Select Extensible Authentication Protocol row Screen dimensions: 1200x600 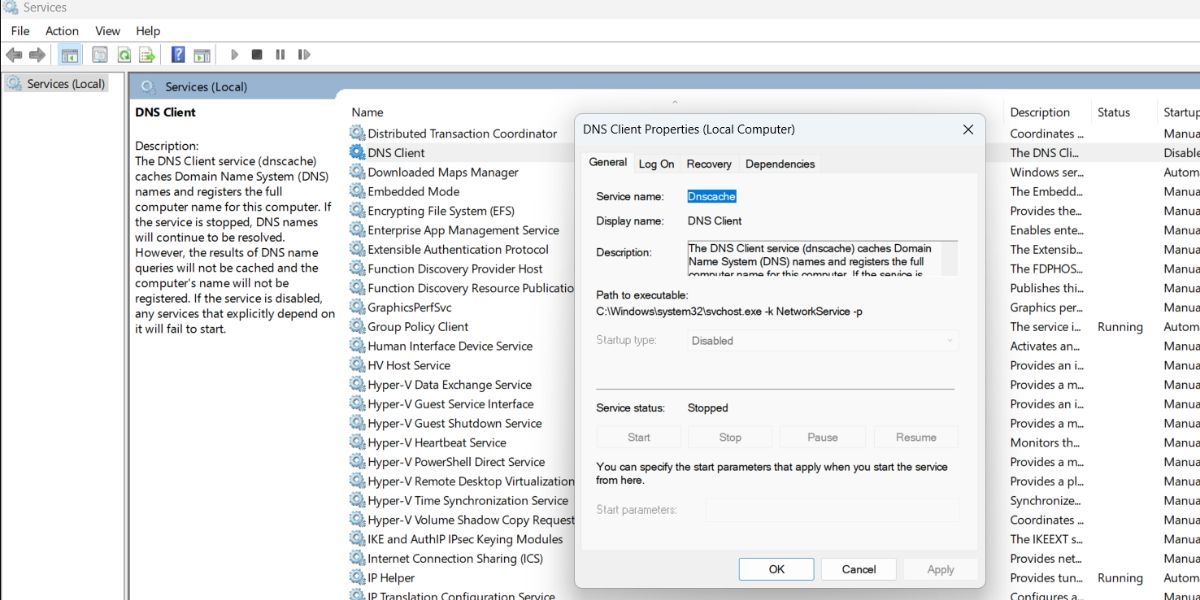point(458,249)
